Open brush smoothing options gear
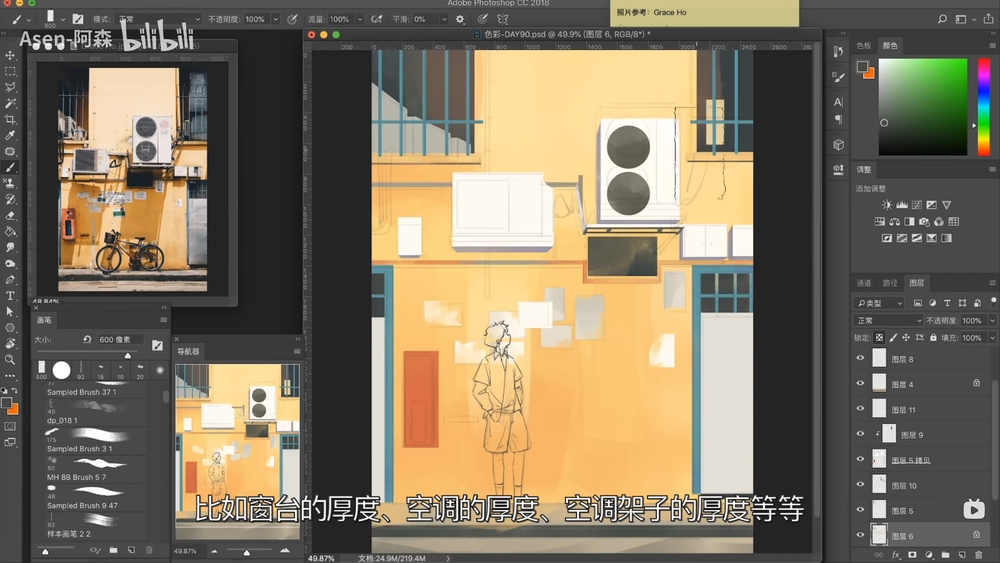Screen dimensions: 1000x563 [x=460, y=19]
